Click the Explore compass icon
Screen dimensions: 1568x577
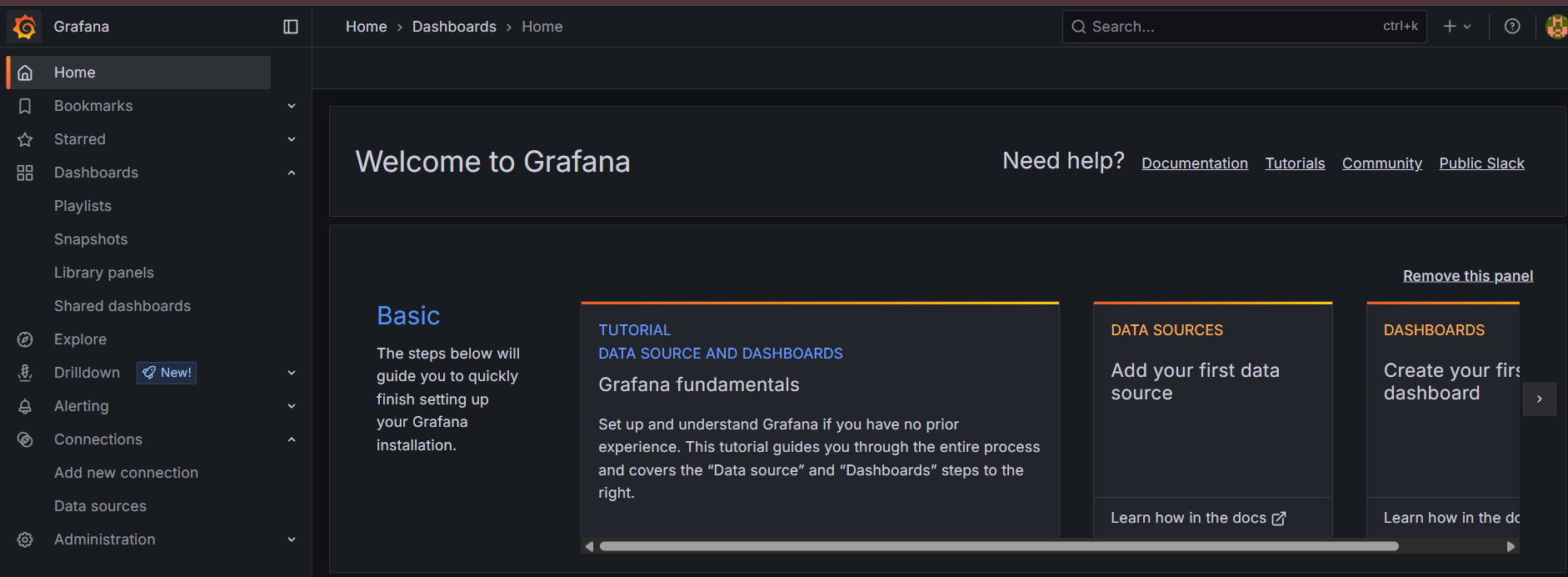(x=25, y=339)
